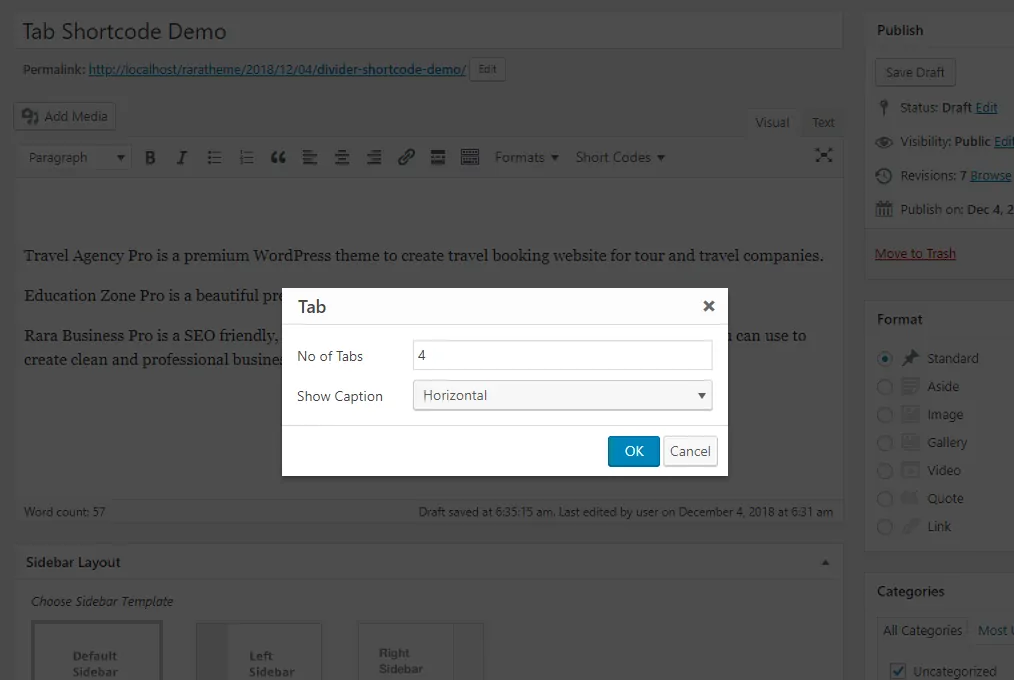Enable distraction-free writing mode

click(x=823, y=155)
